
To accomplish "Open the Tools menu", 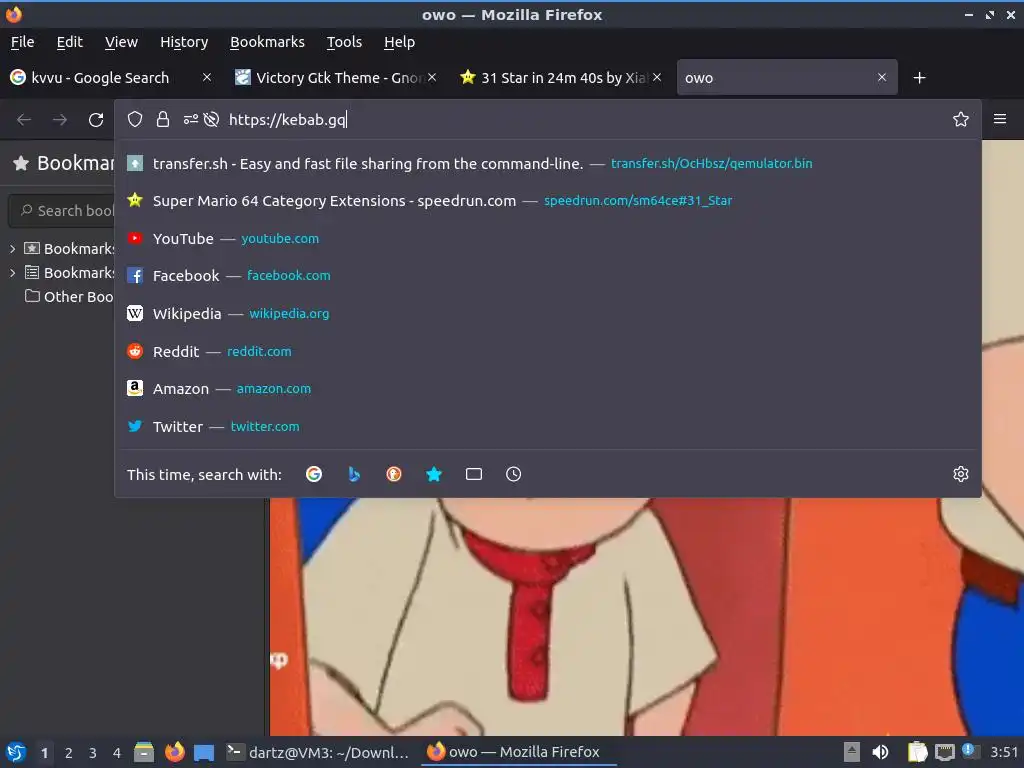I will tap(344, 42).
